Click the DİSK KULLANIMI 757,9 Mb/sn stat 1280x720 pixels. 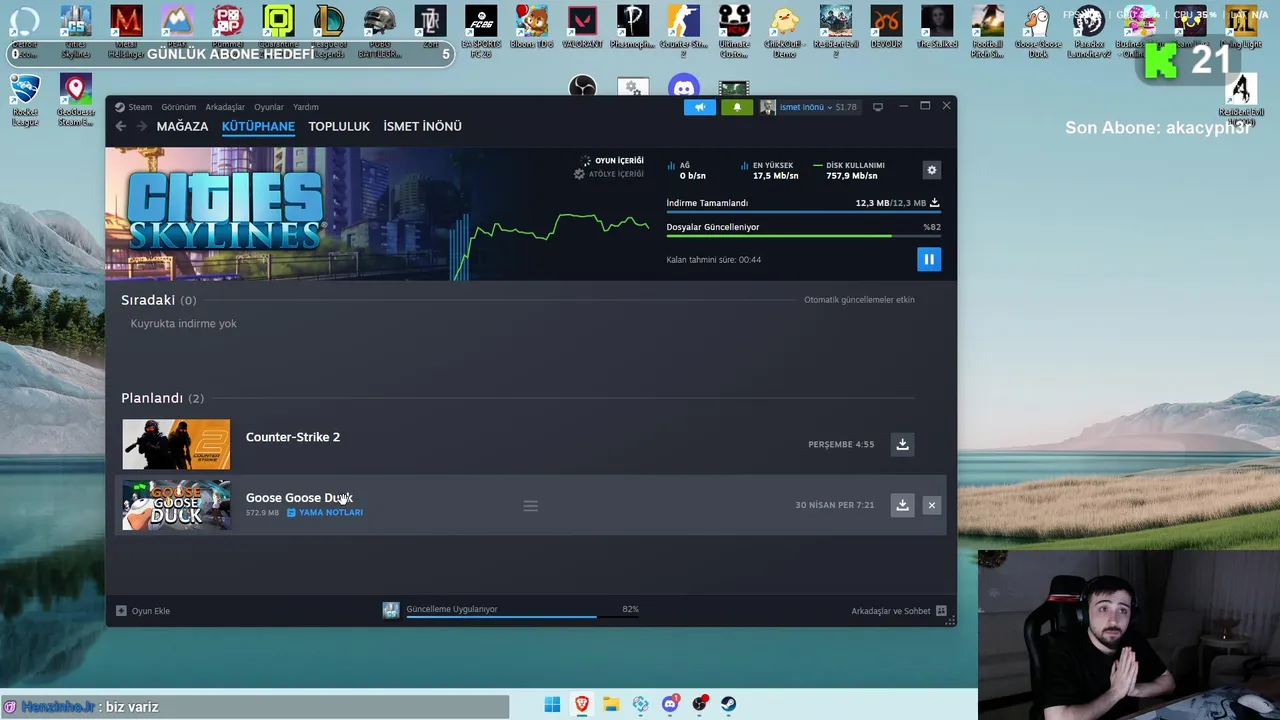tap(850, 171)
